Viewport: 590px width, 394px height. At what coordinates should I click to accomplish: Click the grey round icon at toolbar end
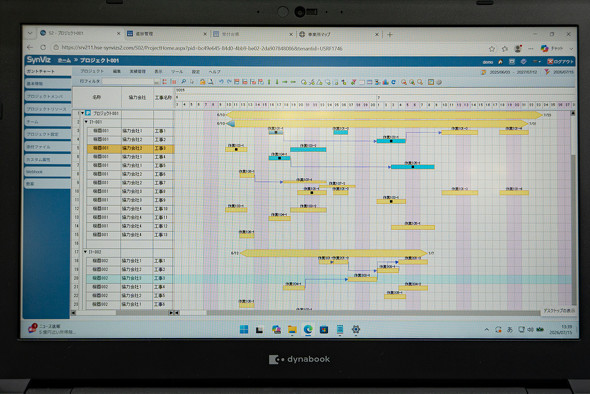[439, 82]
